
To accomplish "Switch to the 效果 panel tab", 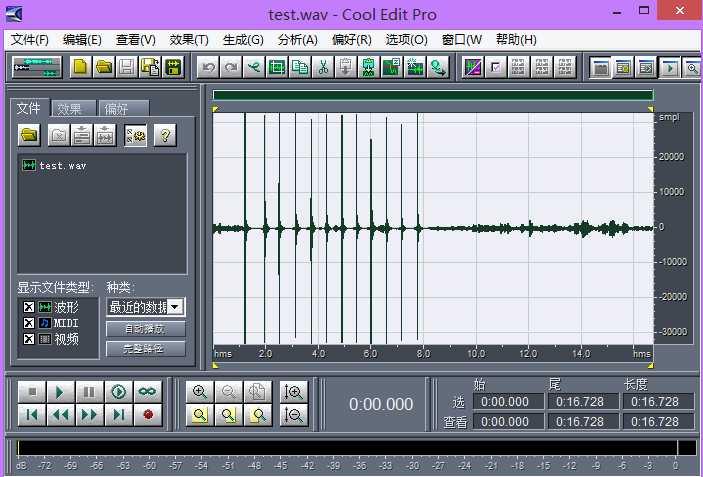I will (74, 108).
